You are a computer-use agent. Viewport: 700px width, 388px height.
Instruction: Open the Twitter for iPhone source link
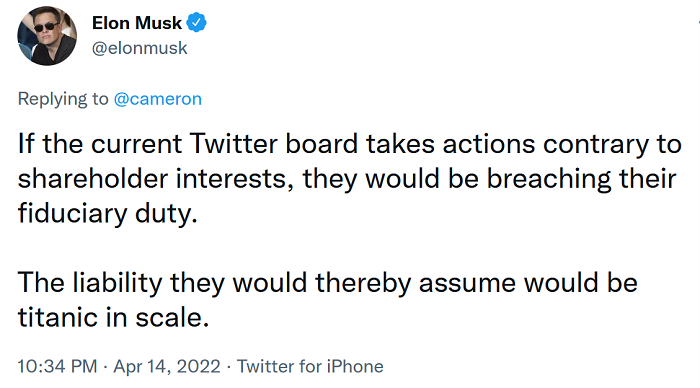(310, 366)
